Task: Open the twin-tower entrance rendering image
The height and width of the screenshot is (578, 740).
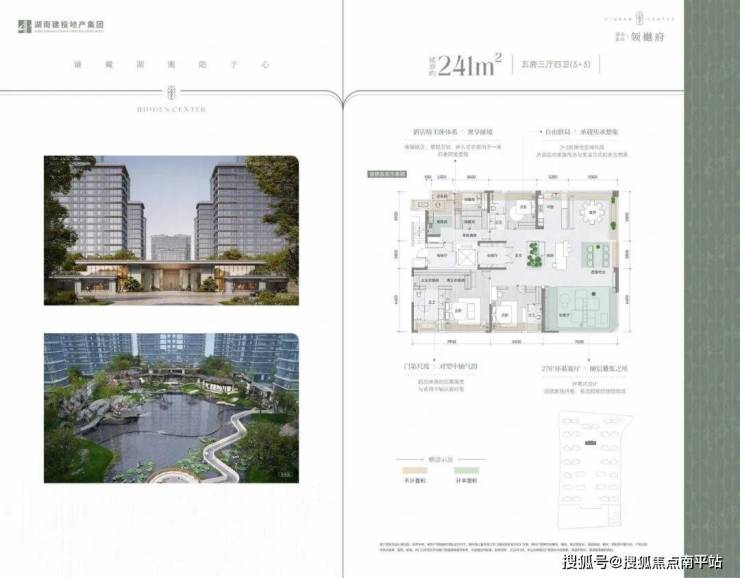Action: (171, 230)
